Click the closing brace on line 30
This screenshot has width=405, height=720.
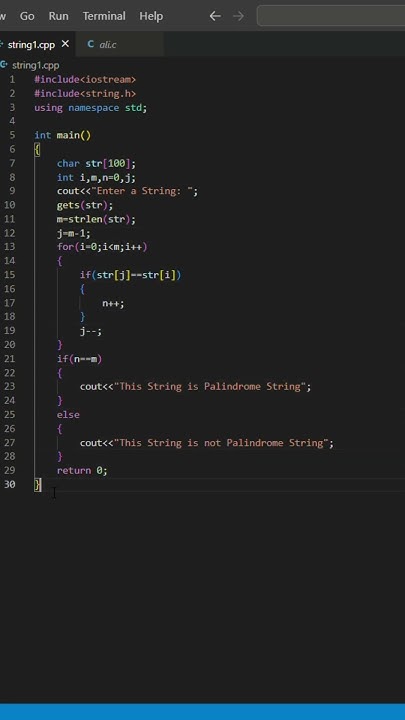point(38,484)
